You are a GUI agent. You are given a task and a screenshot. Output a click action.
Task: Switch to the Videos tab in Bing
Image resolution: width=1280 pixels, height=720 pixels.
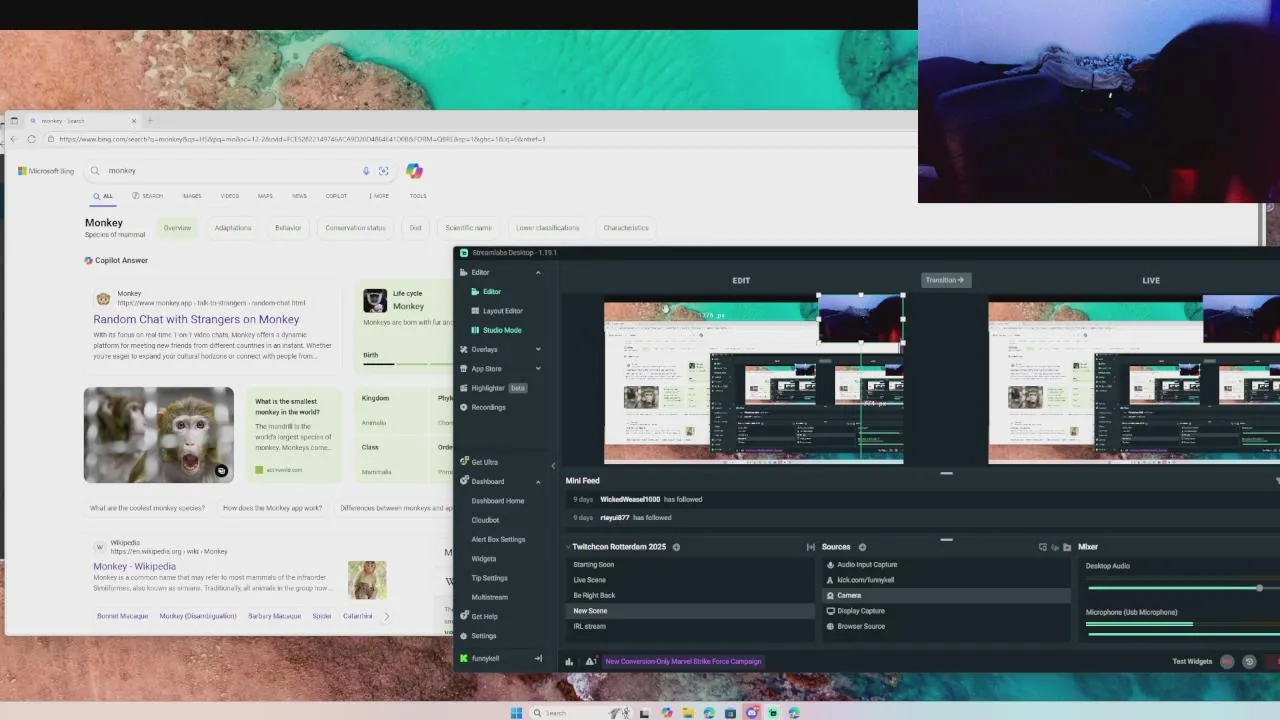pos(230,196)
